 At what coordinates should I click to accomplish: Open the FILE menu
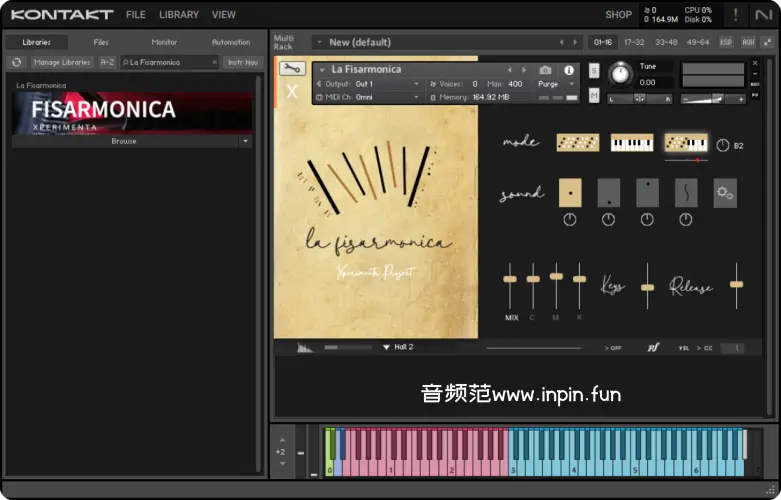tap(136, 15)
